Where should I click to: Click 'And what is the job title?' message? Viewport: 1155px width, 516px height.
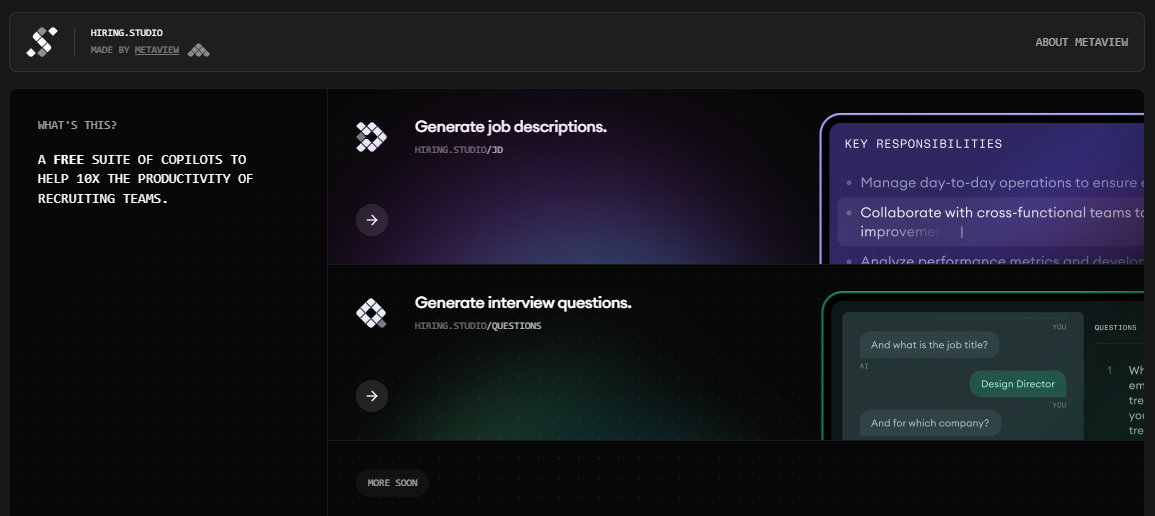(930, 344)
